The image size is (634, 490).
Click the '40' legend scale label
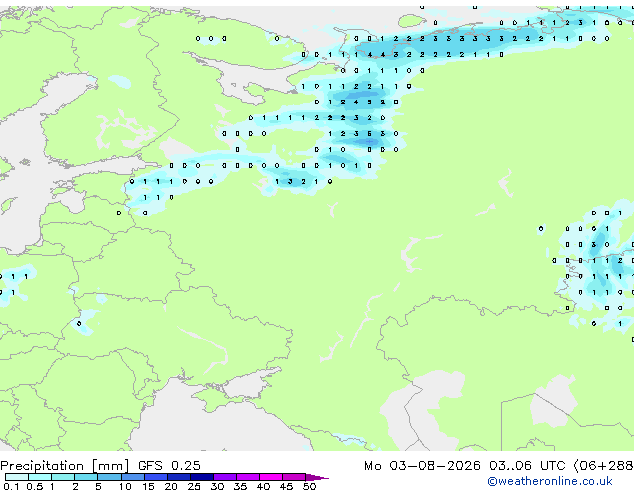[x=264, y=486]
